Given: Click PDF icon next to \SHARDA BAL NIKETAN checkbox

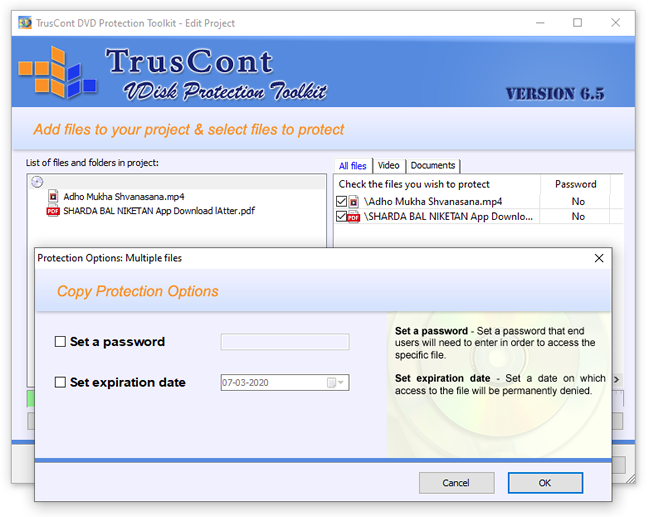Looking at the screenshot, I should point(353,216).
